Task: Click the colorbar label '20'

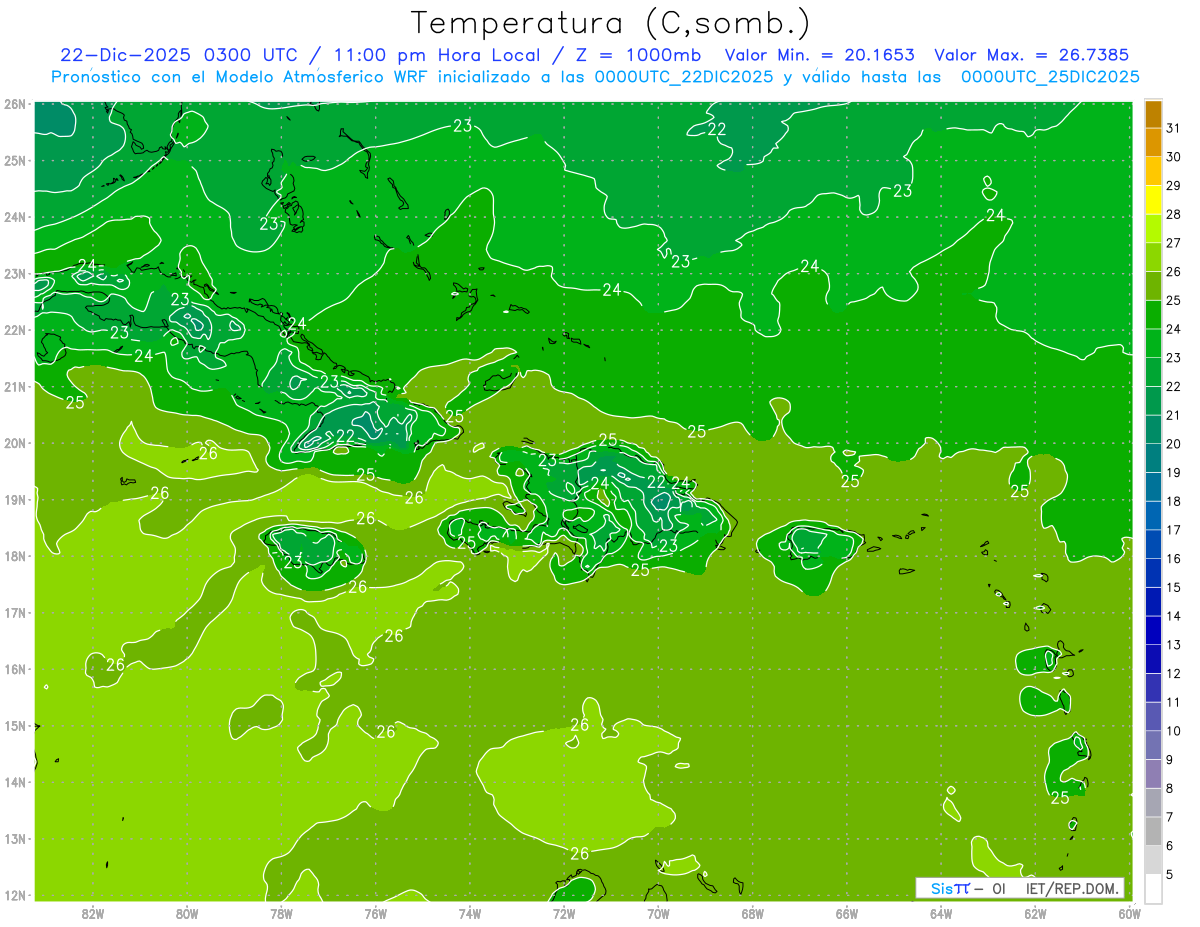Action: point(1174,444)
